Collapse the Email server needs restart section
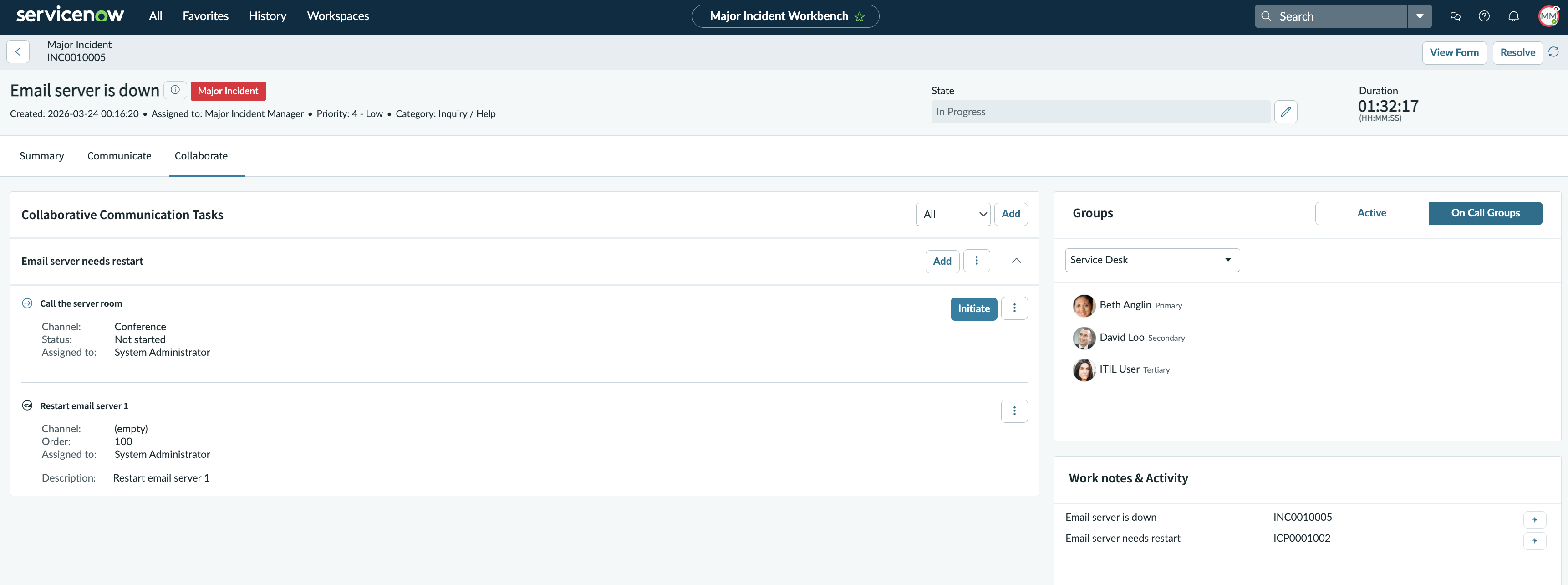1568x585 pixels. [x=1016, y=261]
